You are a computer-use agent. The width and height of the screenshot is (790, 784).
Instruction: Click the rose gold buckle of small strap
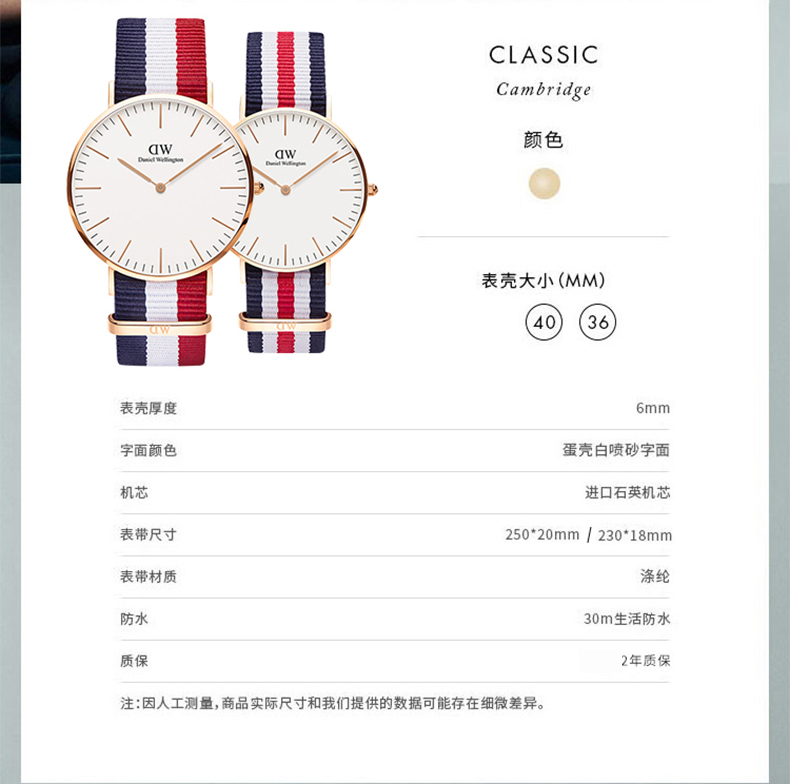[x=285, y=321]
